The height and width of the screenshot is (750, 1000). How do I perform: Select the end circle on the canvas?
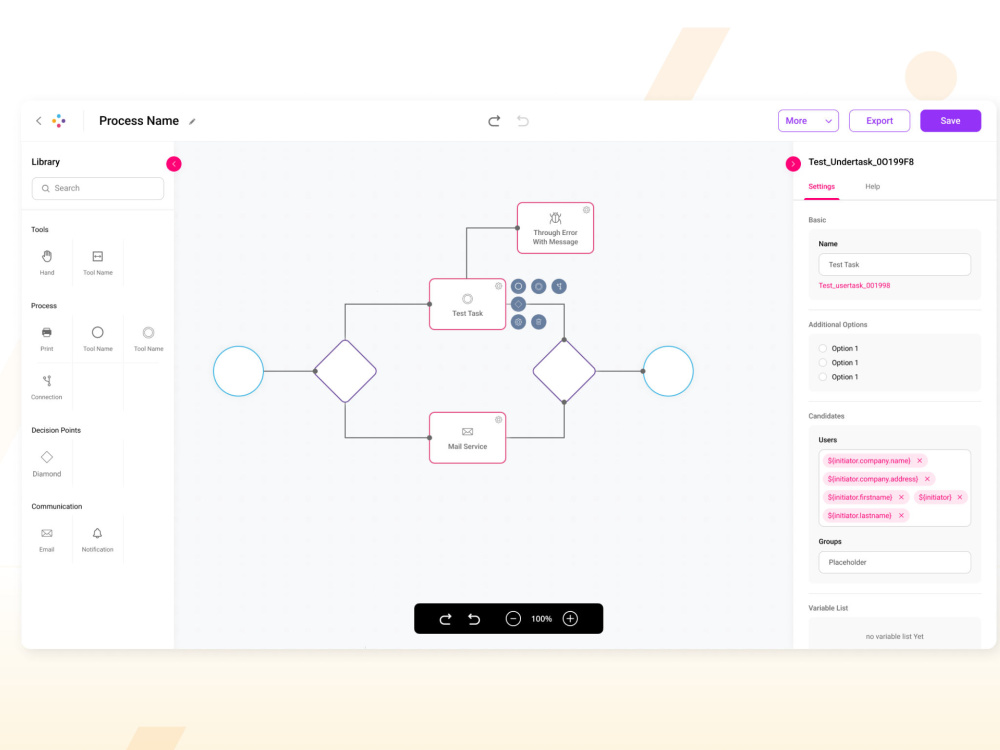point(668,371)
